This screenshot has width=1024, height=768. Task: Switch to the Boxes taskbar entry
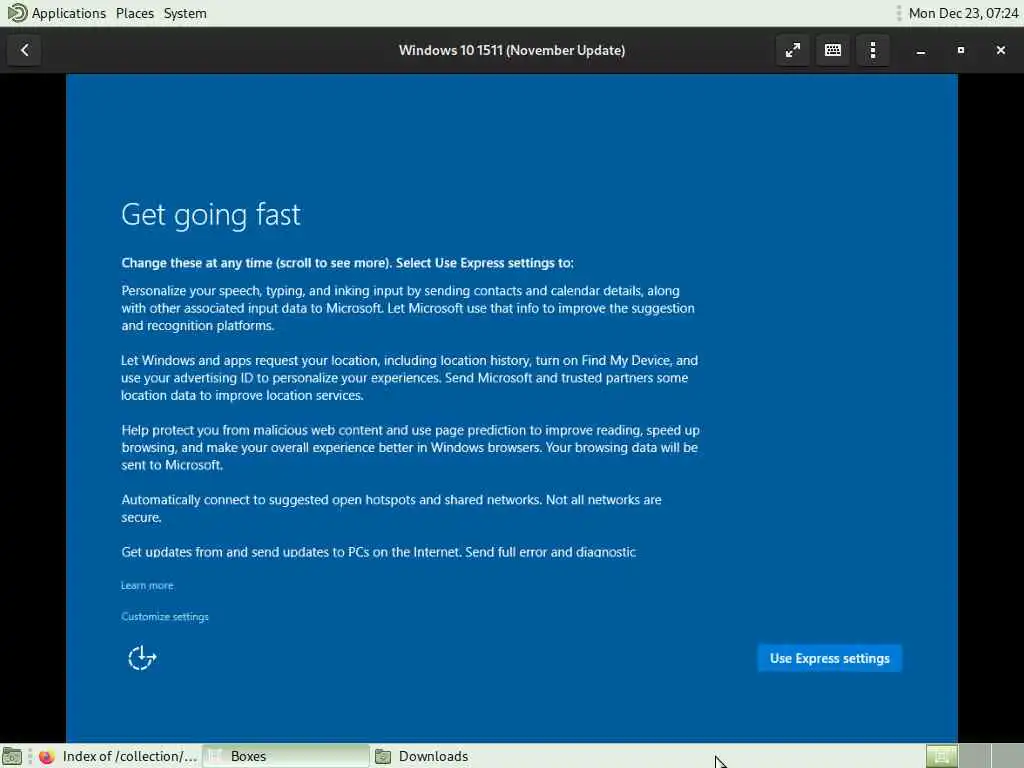(286, 756)
